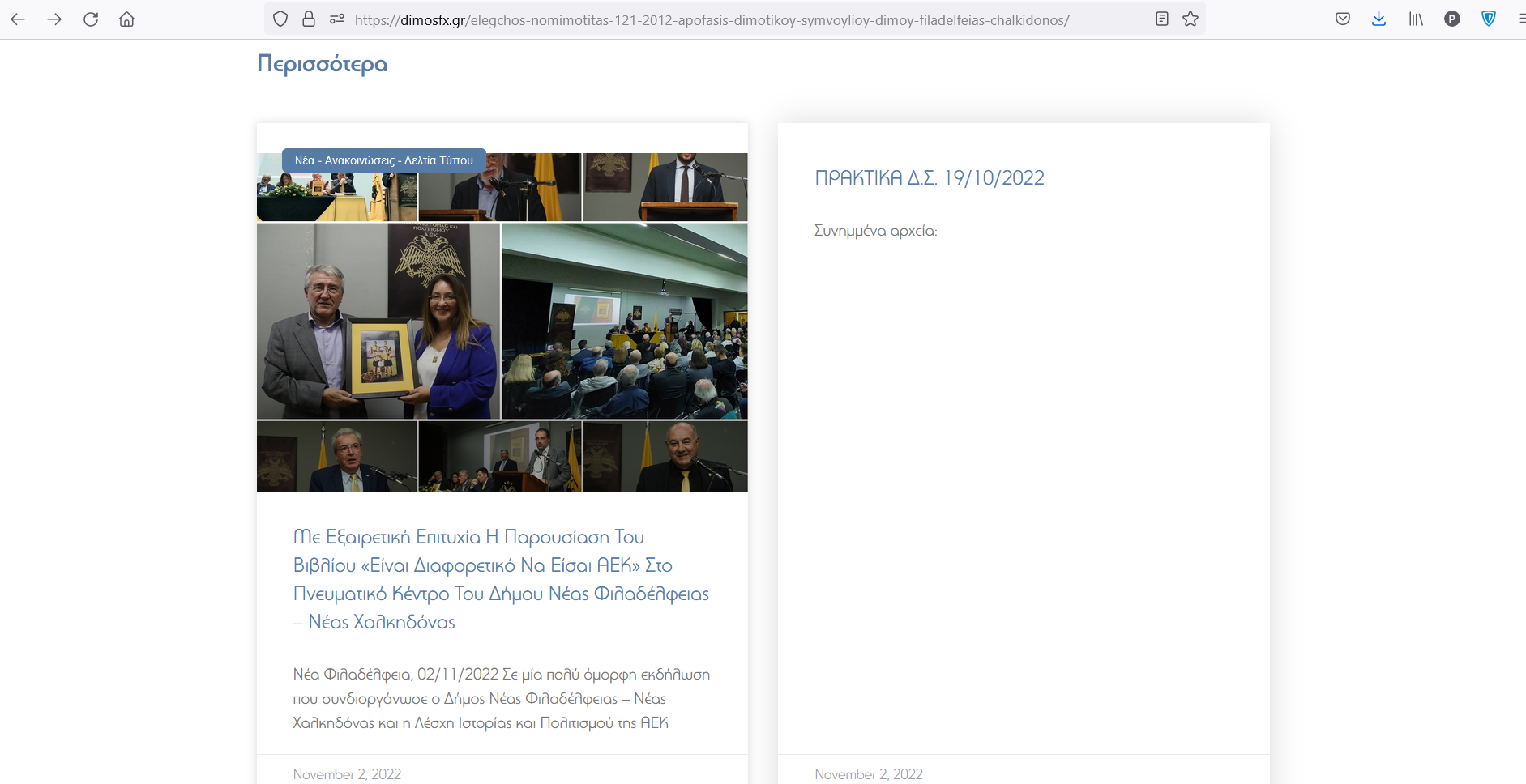Open the Downloads panel
This screenshot has height=784, width=1526.
pyautogui.click(x=1379, y=19)
